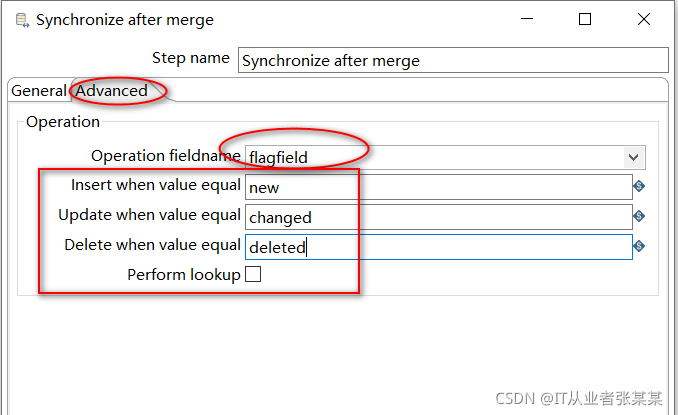Click the variable icon beside the Update value field
678x415 pixels.
639,216
